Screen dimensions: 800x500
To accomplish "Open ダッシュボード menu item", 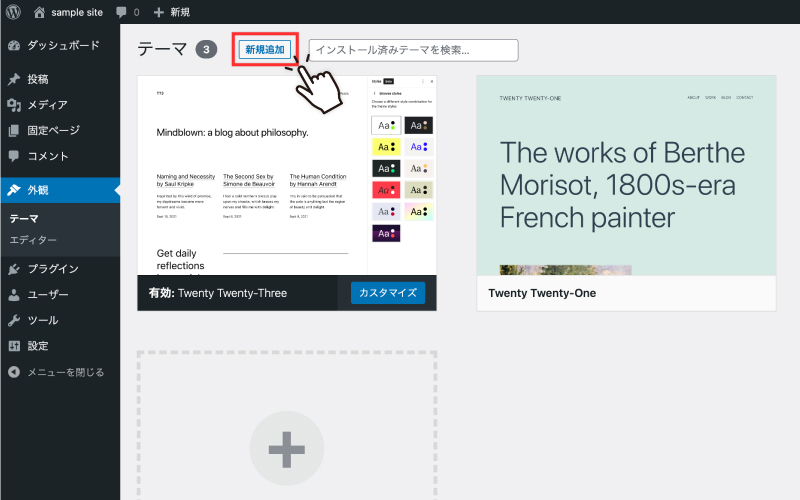I will (x=60, y=45).
